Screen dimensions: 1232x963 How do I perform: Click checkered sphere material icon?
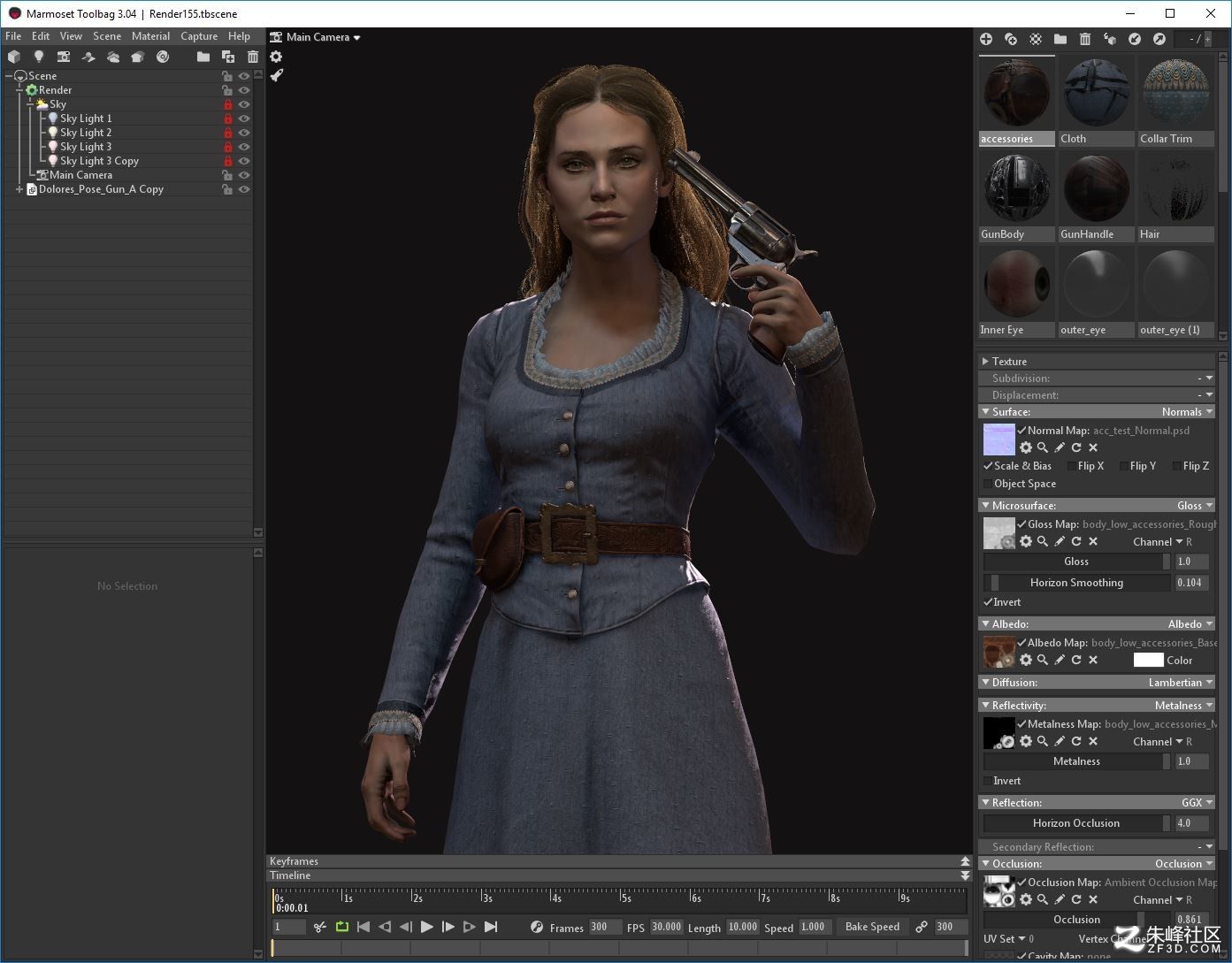tap(1036, 39)
